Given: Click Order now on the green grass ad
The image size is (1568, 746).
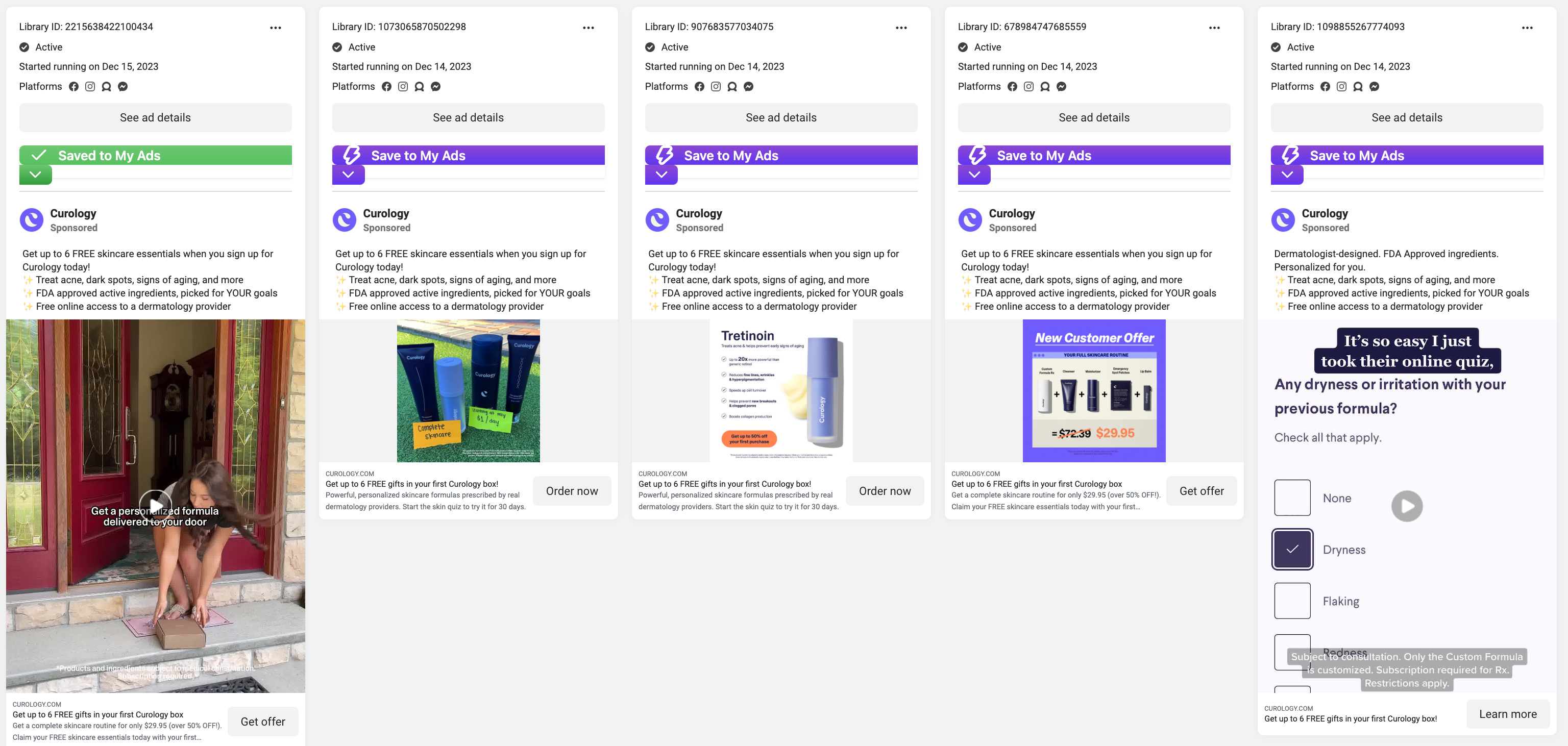Looking at the screenshot, I should click(572, 490).
